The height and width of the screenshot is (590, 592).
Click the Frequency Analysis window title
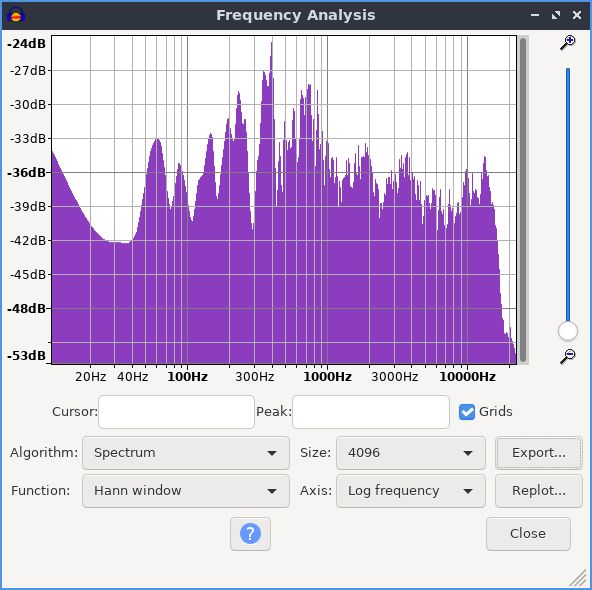(296, 15)
